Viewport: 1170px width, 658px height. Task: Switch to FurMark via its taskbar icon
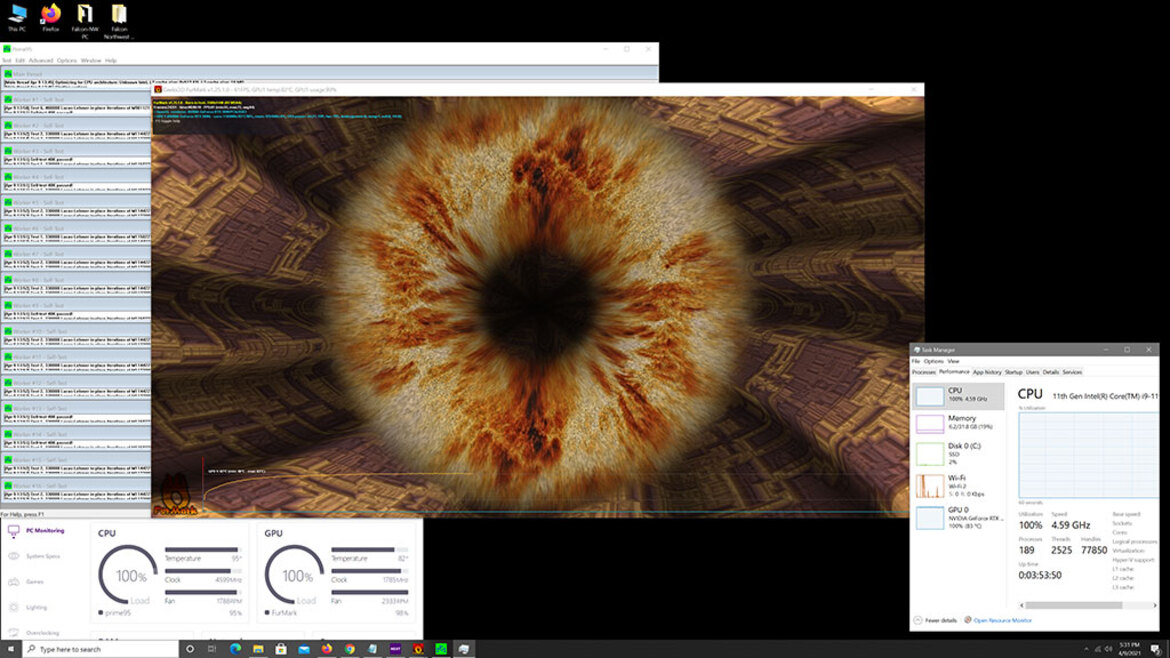[x=419, y=649]
